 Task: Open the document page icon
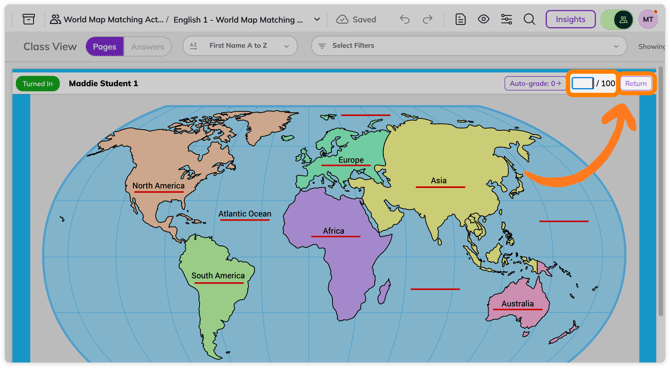click(x=460, y=19)
